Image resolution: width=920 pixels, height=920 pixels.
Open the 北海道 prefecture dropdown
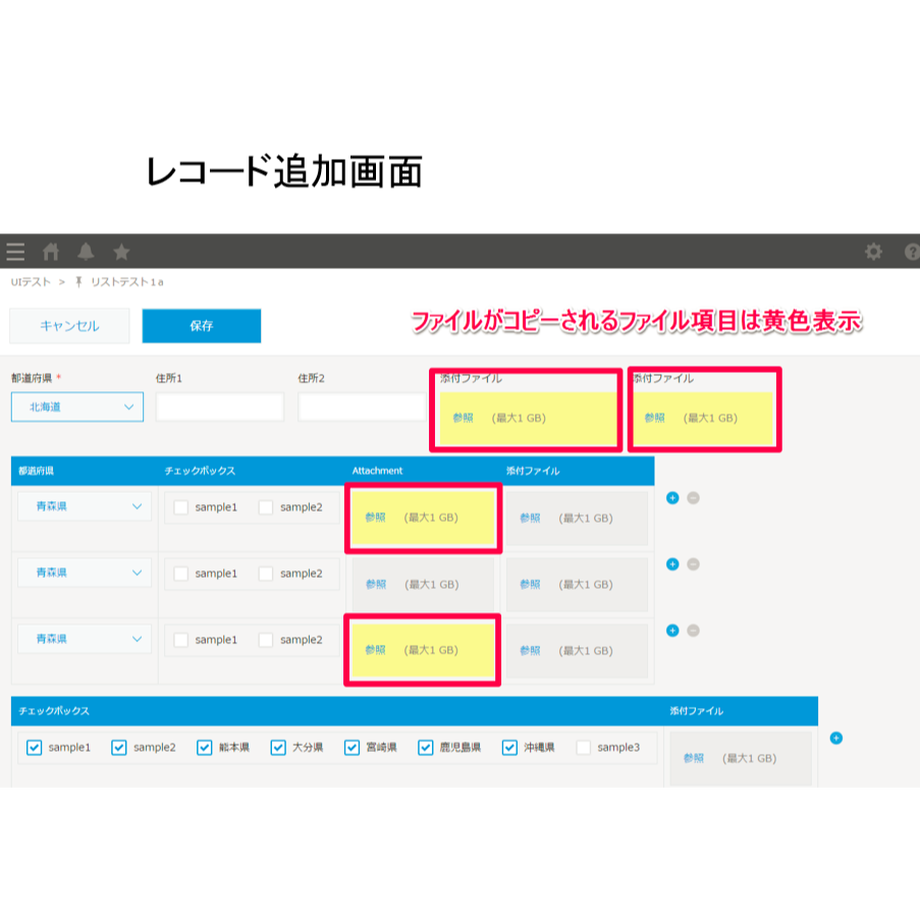(77, 407)
